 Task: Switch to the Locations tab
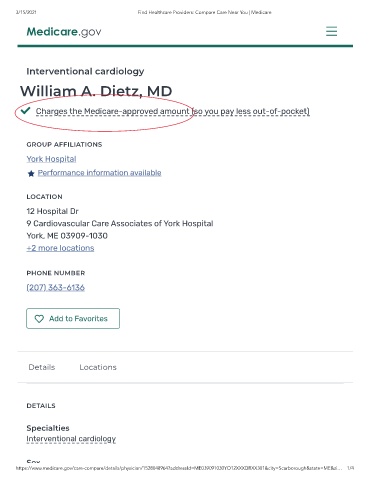[x=98, y=367]
